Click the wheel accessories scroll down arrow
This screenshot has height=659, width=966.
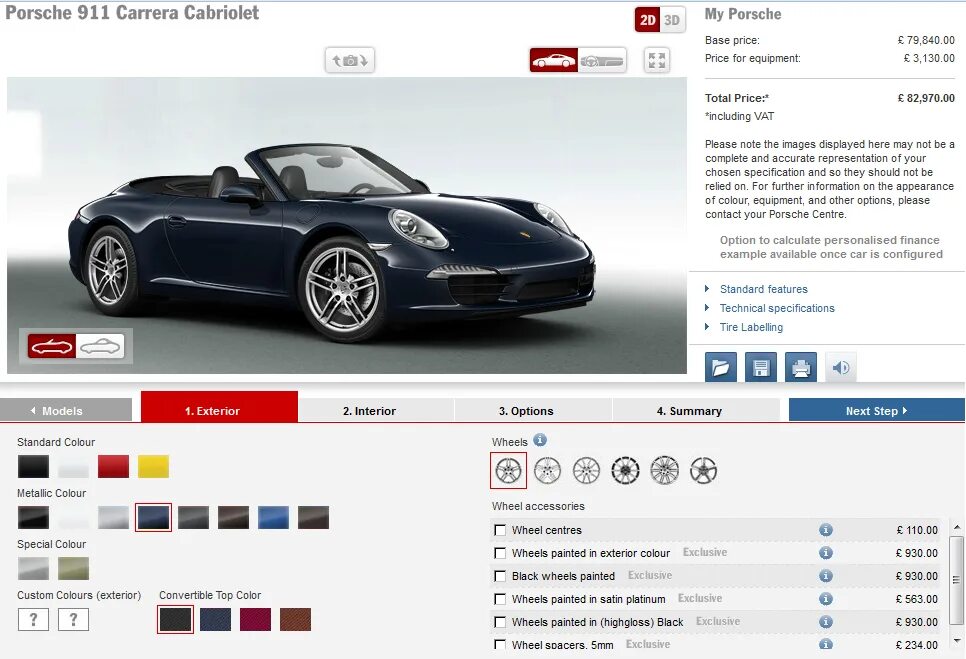[x=956, y=641]
